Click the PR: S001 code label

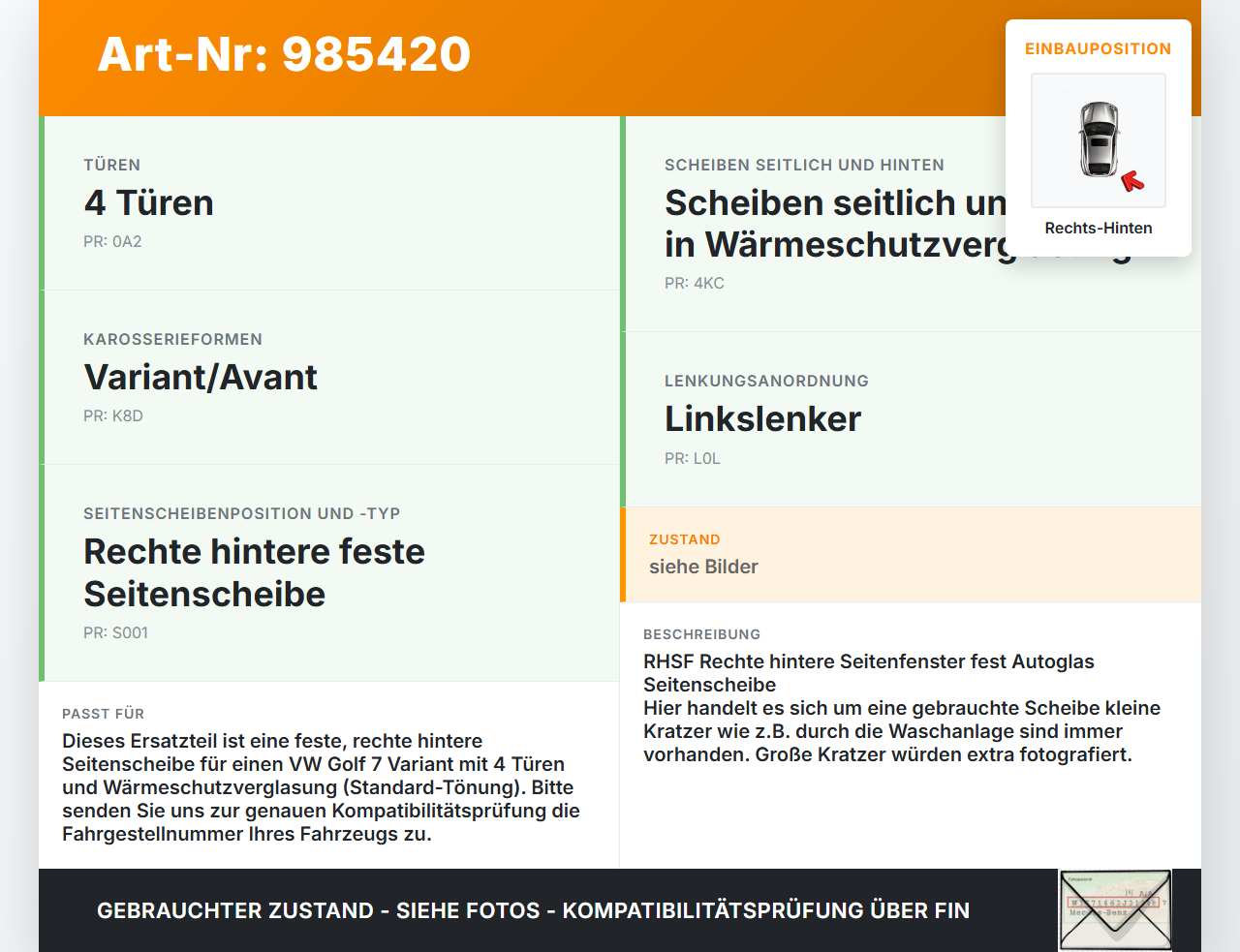(x=116, y=632)
